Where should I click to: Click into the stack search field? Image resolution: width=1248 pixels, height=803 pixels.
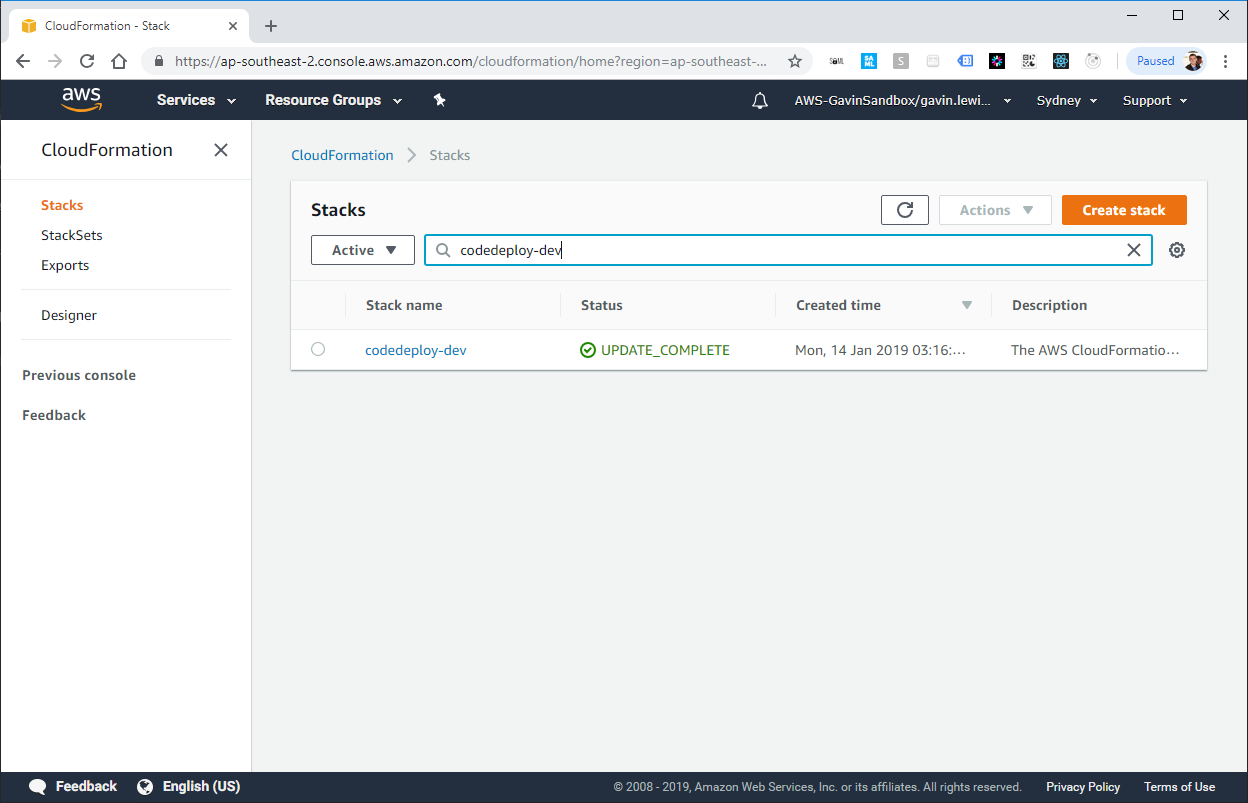tap(788, 250)
